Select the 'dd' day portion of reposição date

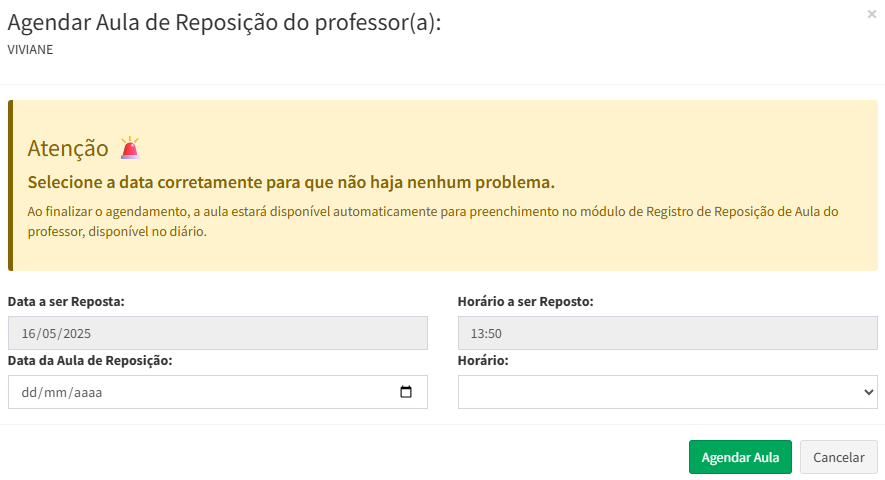(x=28, y=392)
